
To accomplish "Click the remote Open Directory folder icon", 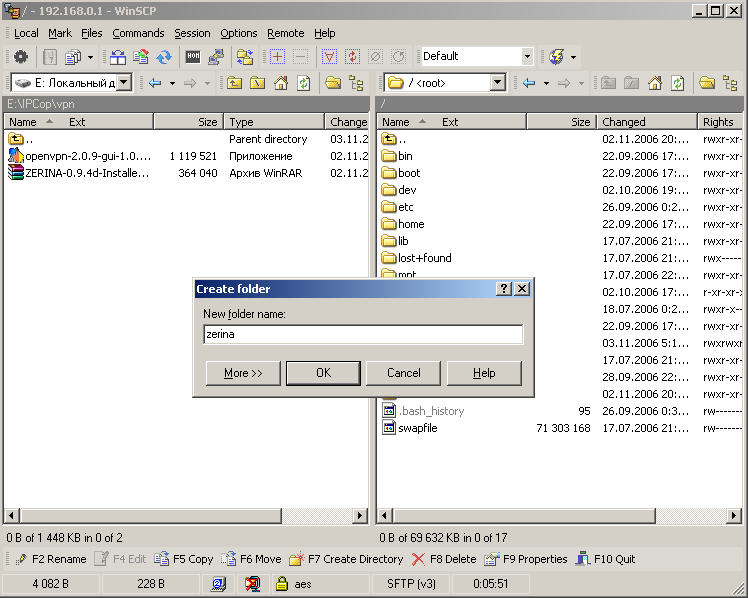I will point(707,83).
